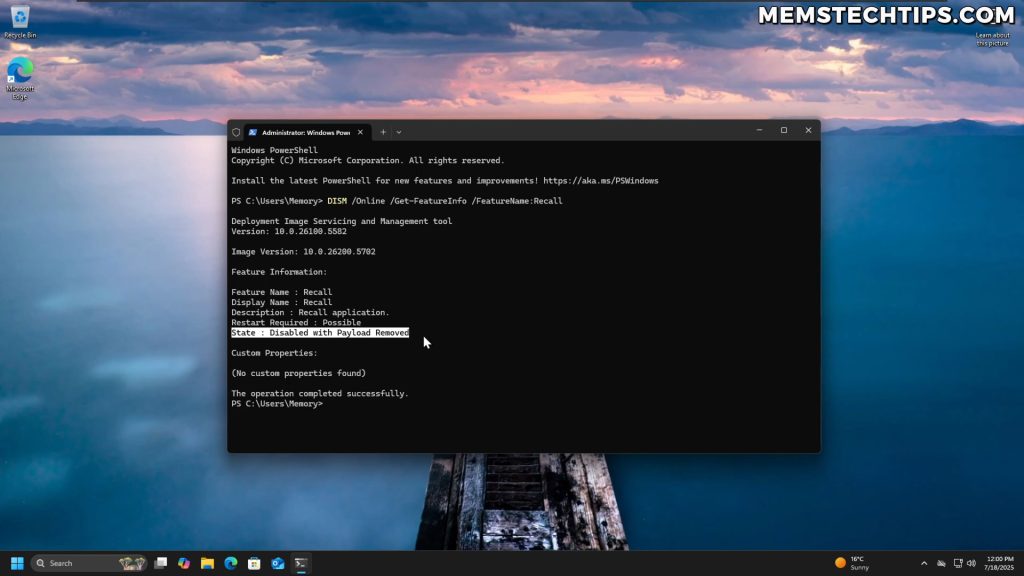Open the Recycle Bin on the desktop
This screenshot has height=576, width=1024.
(x=18, y=22)
